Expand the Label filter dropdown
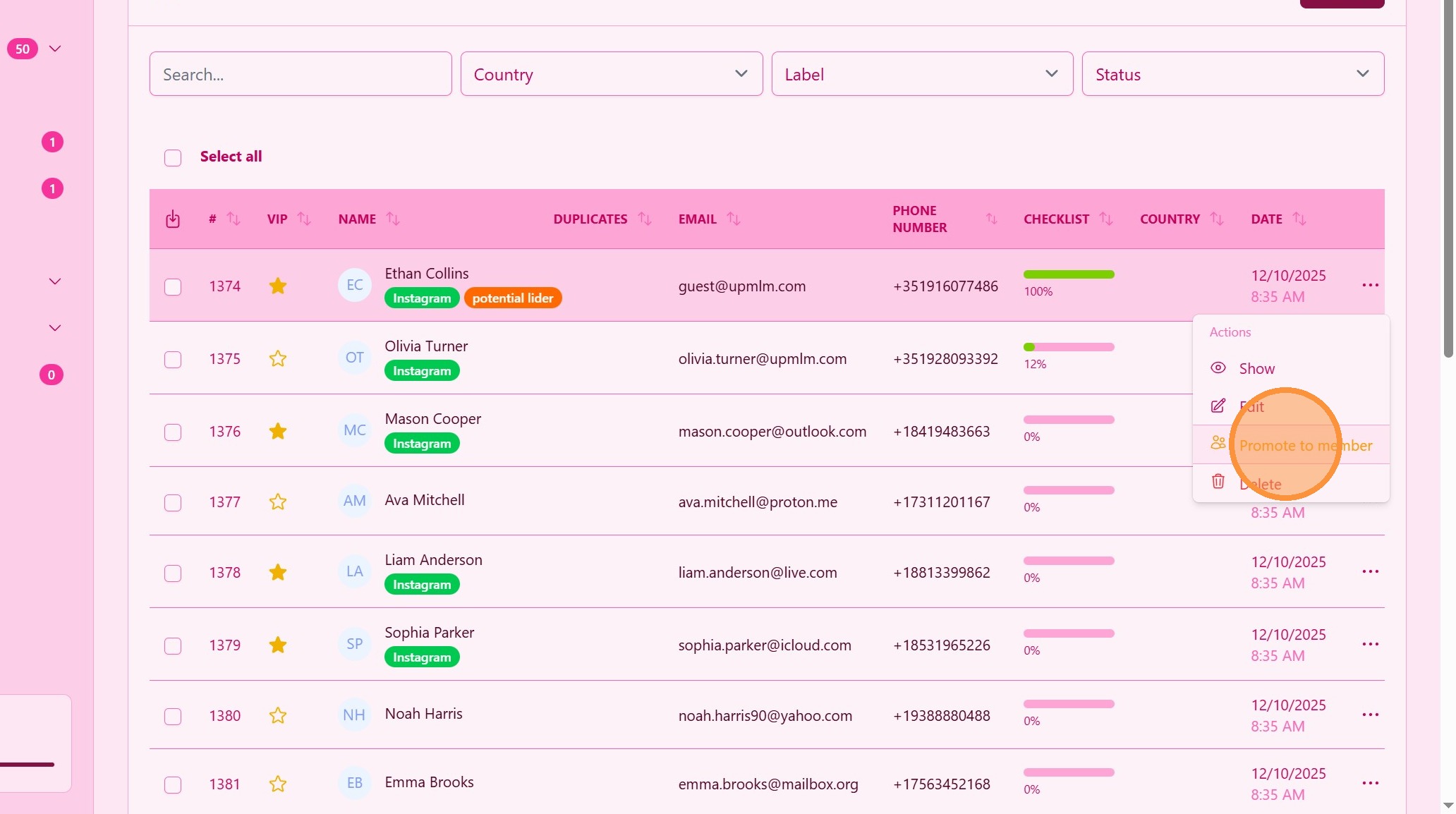 click(922, 74)
